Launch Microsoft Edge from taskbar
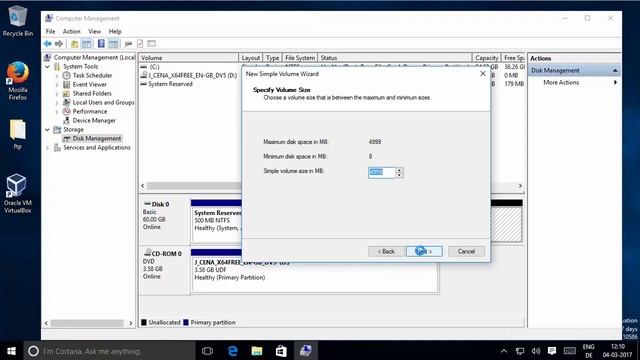This screenshot has height=360, width=640. click(x=233, y=351)
